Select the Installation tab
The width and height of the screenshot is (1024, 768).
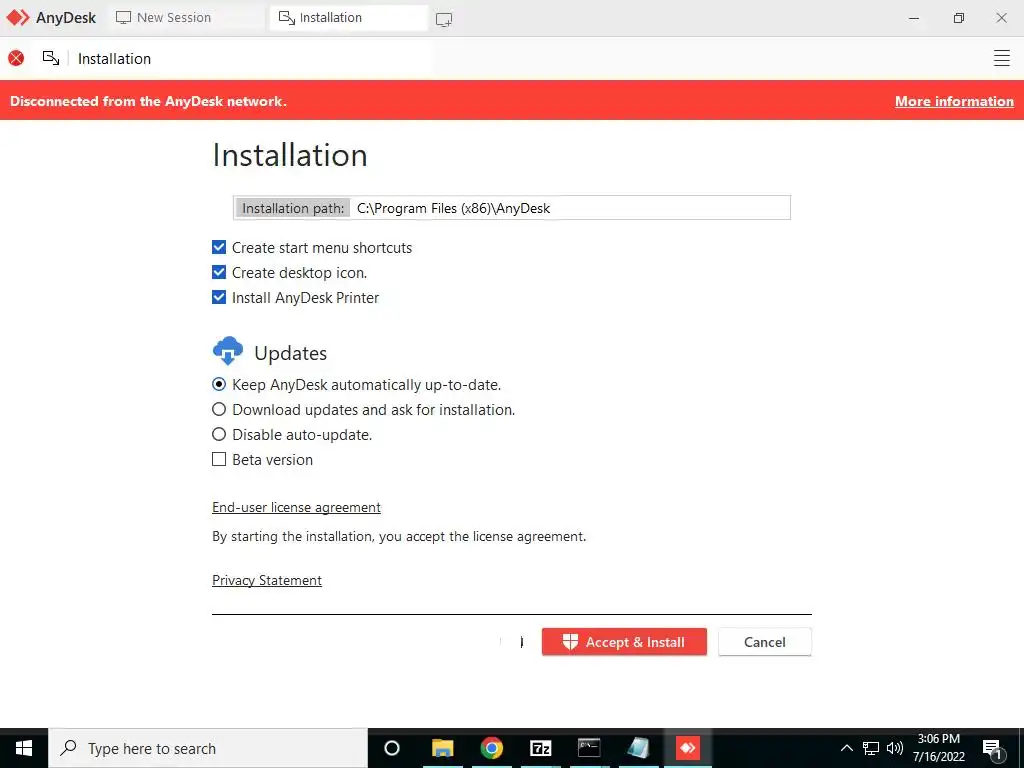pos(349,18)
